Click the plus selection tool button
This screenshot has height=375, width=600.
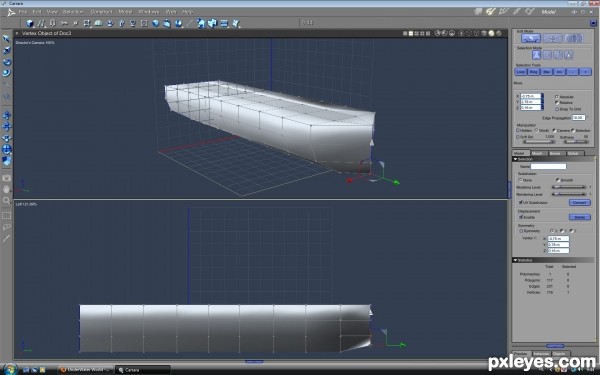[585, 72]
